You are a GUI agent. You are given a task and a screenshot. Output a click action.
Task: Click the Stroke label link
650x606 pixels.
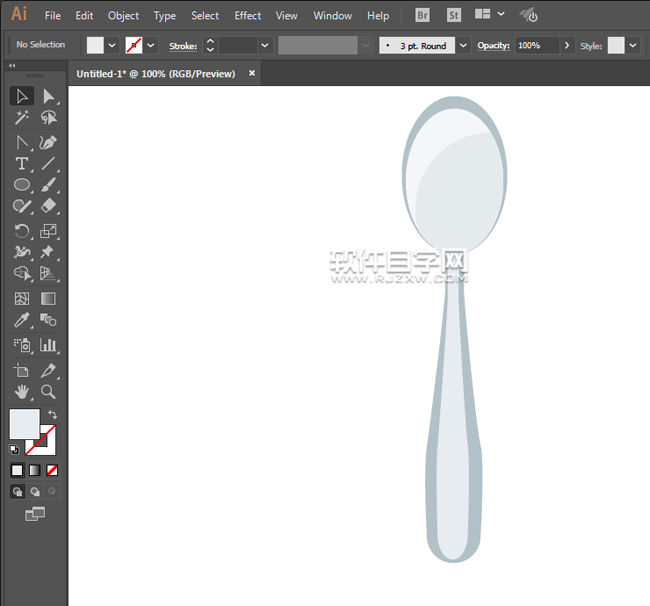tap(183, 45)
